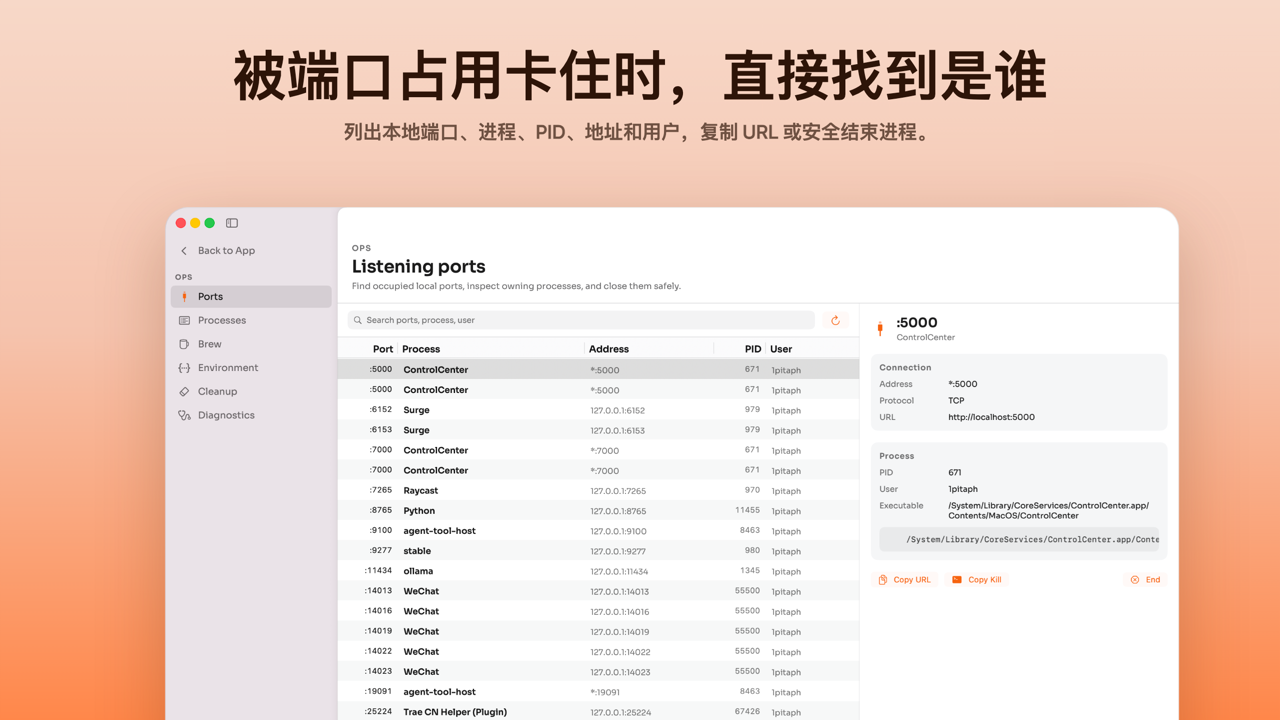This screenshot has height=720, width=1280.
Task: End the ControlCenter process
Action: tap(1146, 580)
